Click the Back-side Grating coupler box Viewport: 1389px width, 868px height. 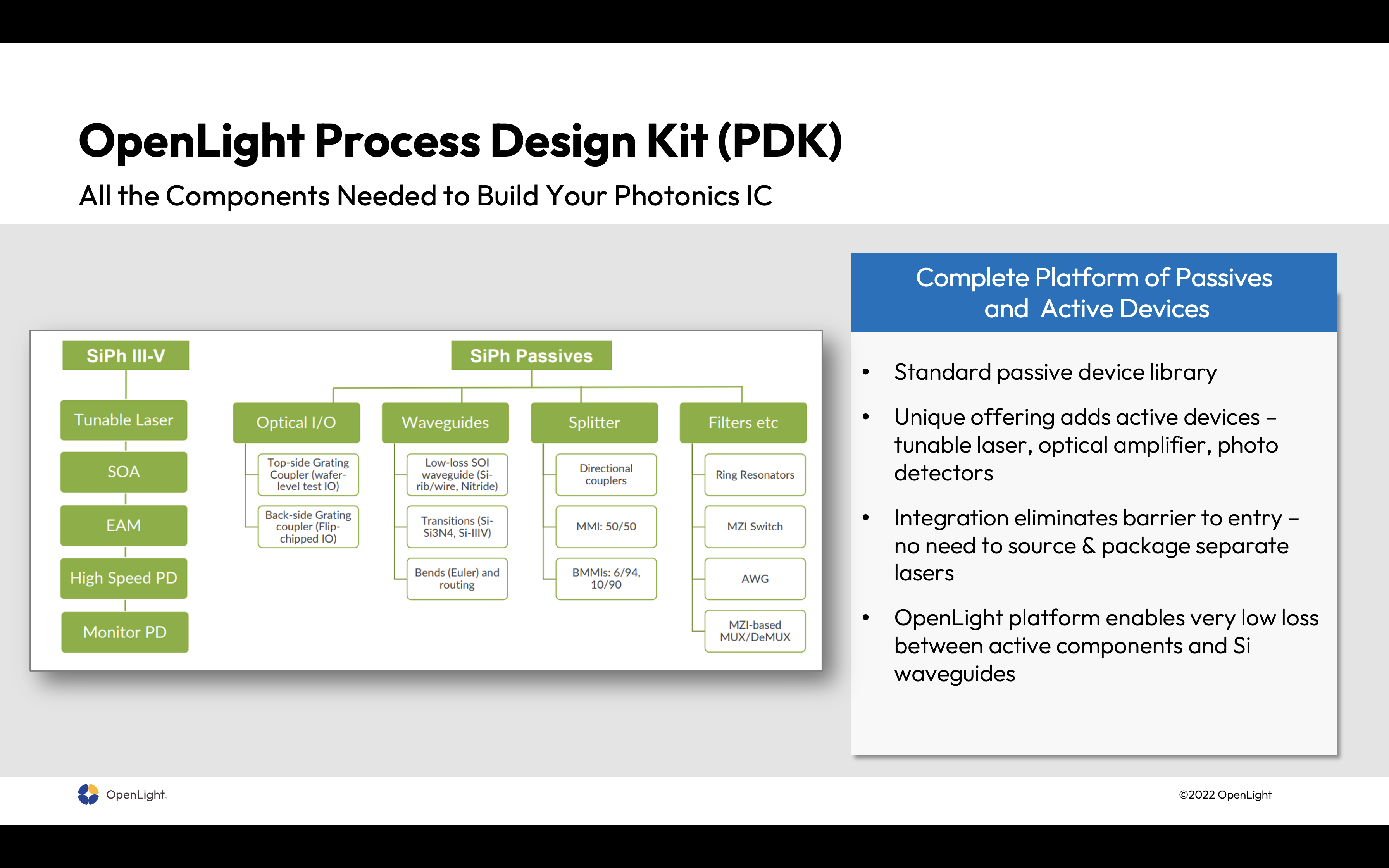(x=308, y=527)
